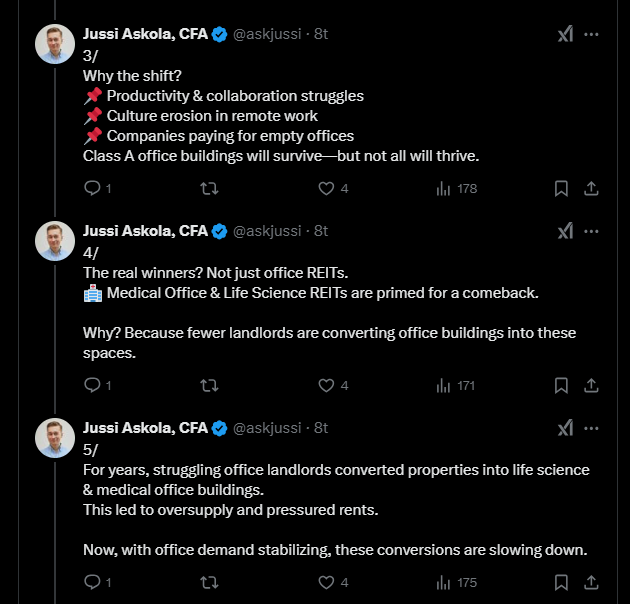
Task: Open Grok icon on the 3/ tweet
Action: (x=565, y=34)
